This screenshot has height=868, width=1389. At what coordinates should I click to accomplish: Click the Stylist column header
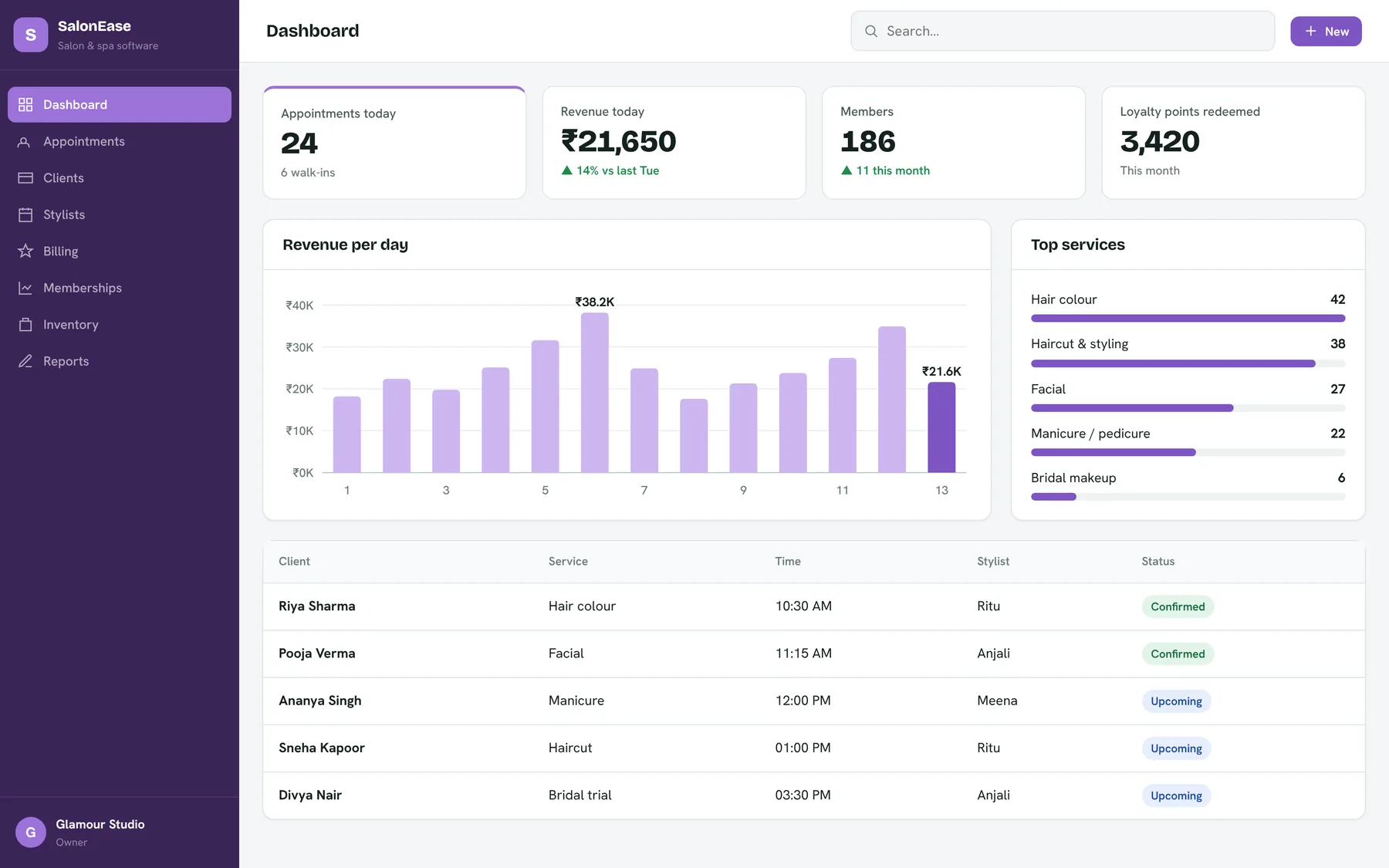click(x=993, y=562)
